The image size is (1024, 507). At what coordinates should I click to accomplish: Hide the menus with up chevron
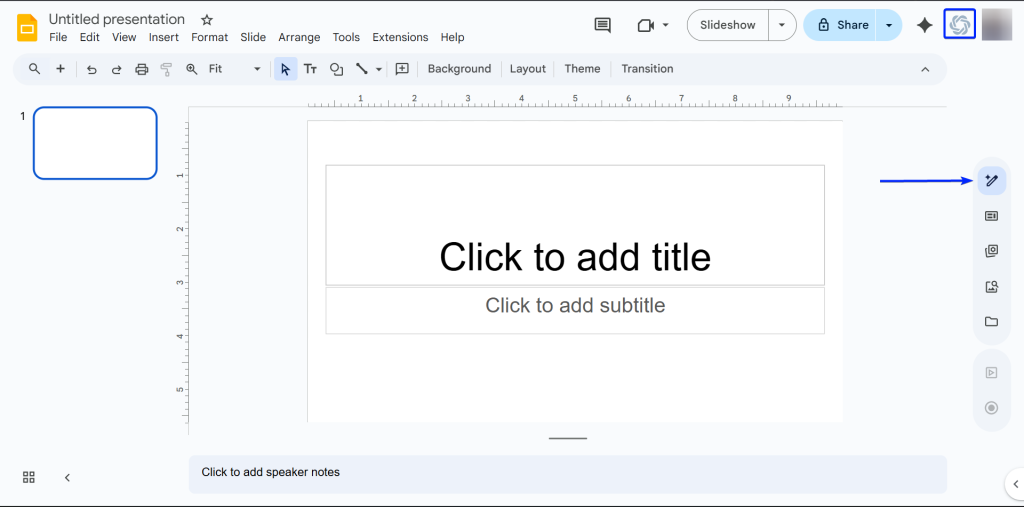925,69
